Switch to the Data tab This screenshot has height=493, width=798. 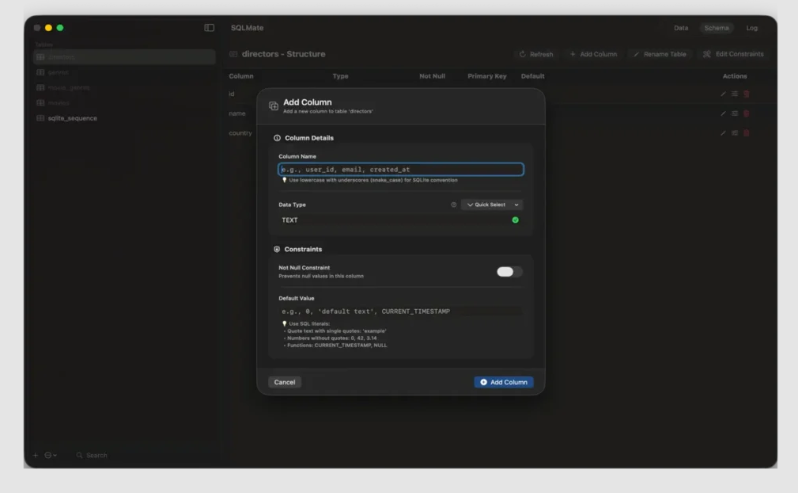(681, 28)
